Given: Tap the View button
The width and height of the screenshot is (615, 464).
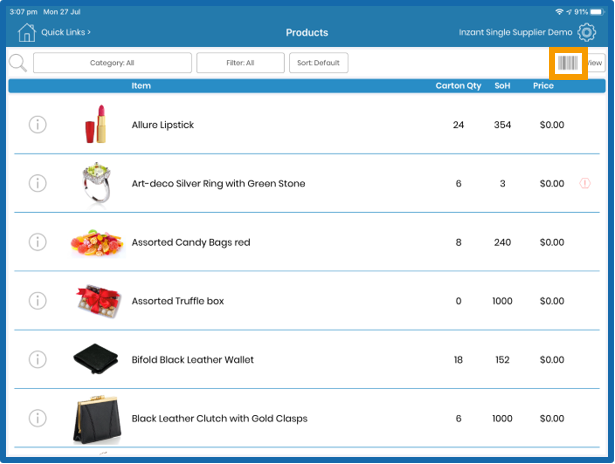Looking at the screenshot, I should click(596, 63).
